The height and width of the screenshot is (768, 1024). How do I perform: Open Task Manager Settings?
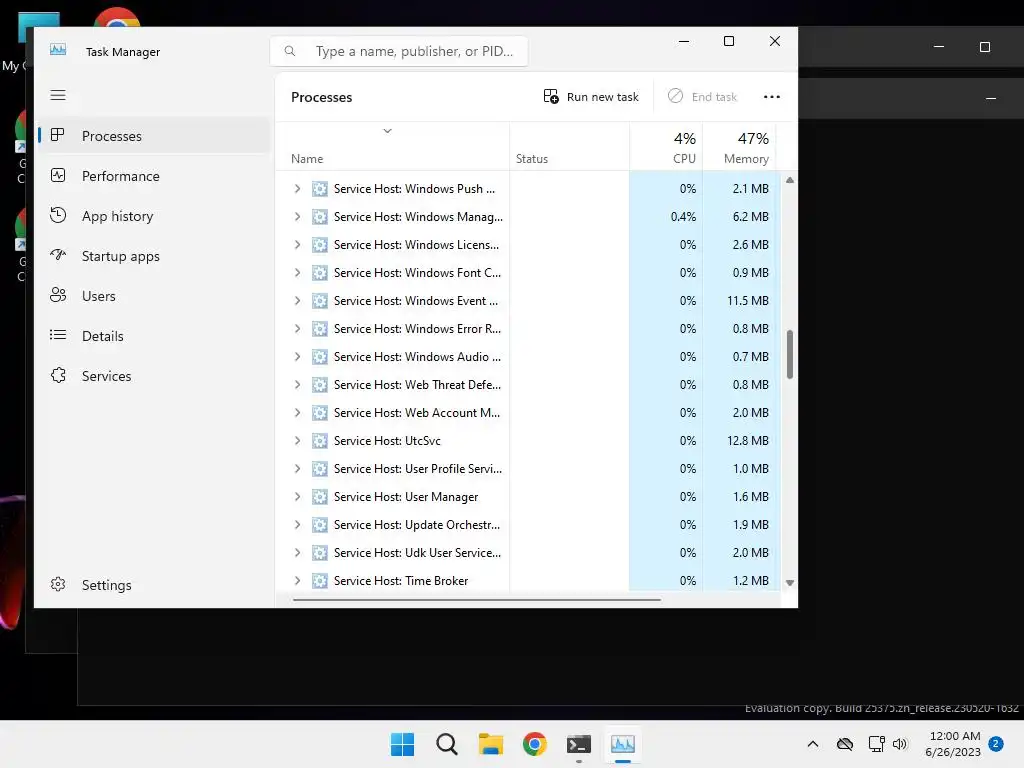click(155, 585)
